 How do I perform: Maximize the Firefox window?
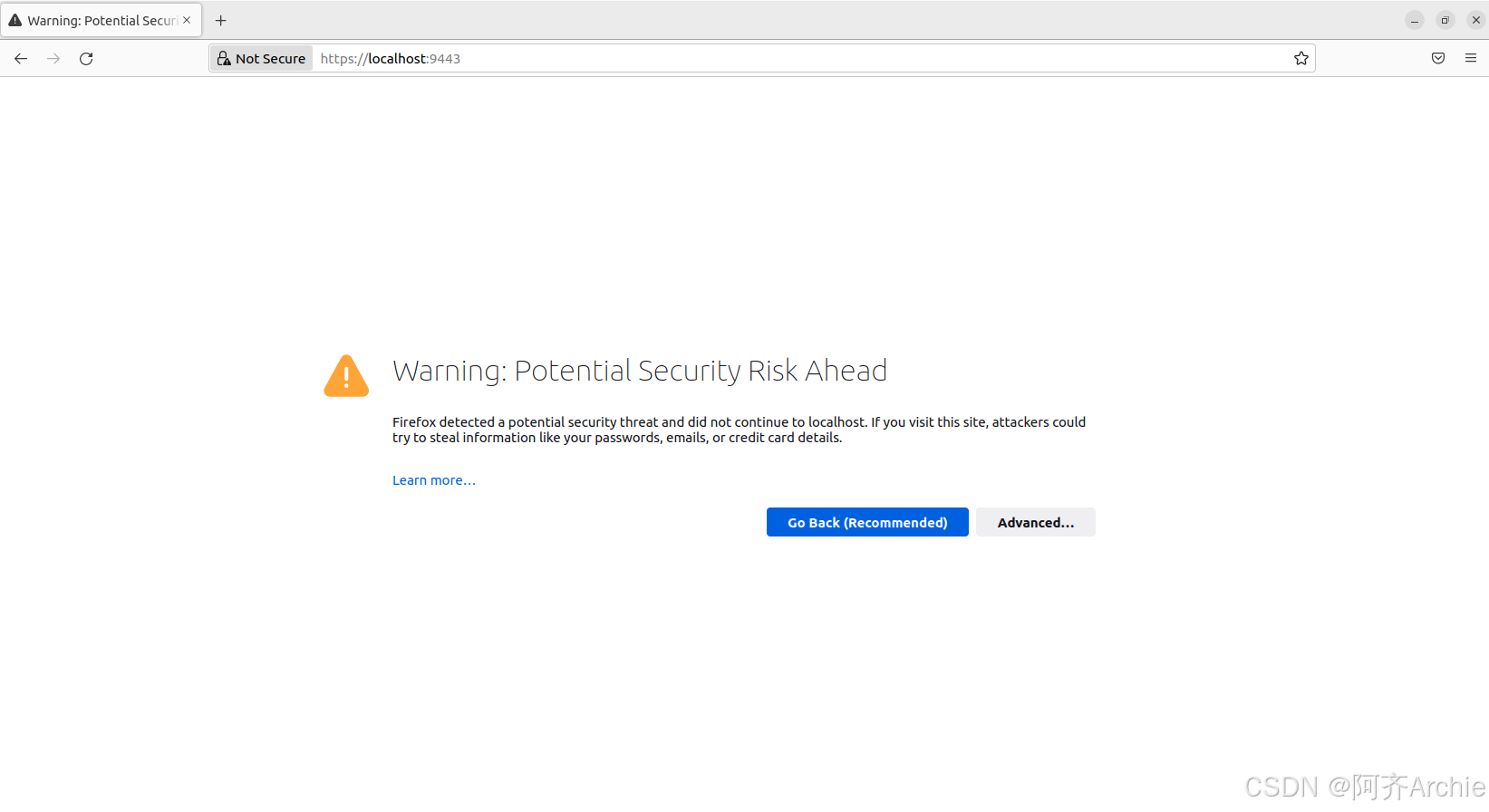[1445, 20]
